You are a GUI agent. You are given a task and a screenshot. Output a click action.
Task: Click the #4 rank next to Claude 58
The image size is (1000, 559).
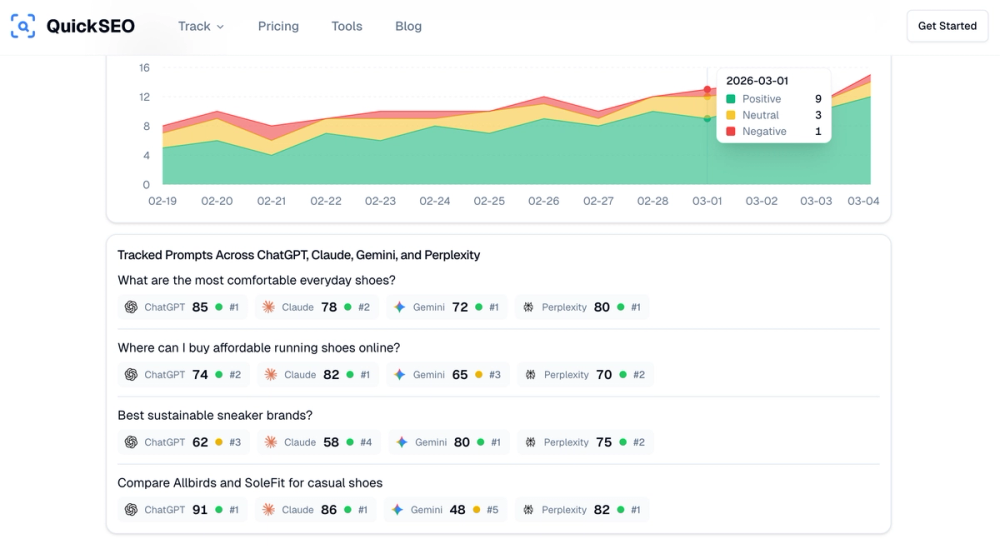[366, 442]
